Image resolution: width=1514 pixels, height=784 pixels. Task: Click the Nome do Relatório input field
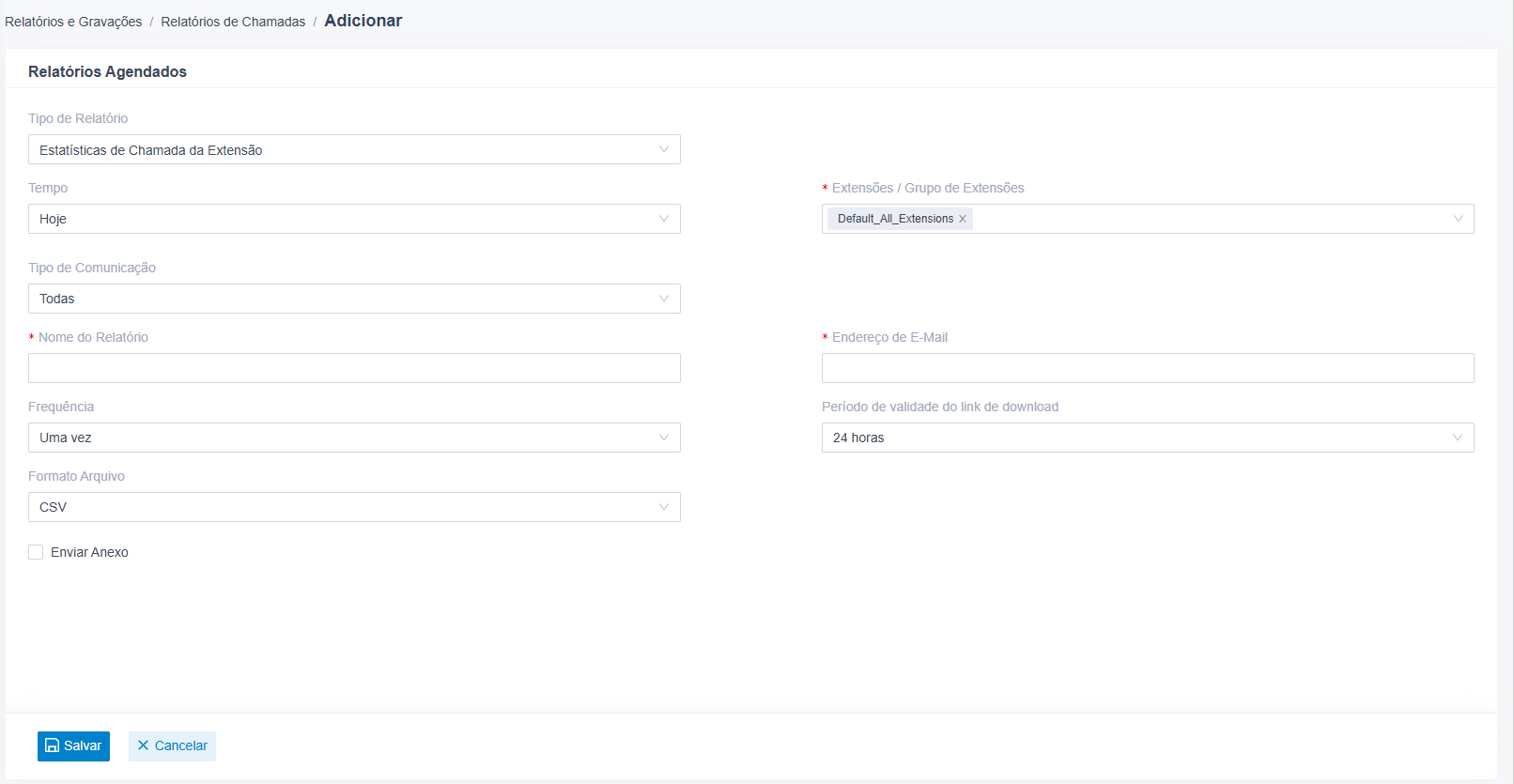coord(354,368)
